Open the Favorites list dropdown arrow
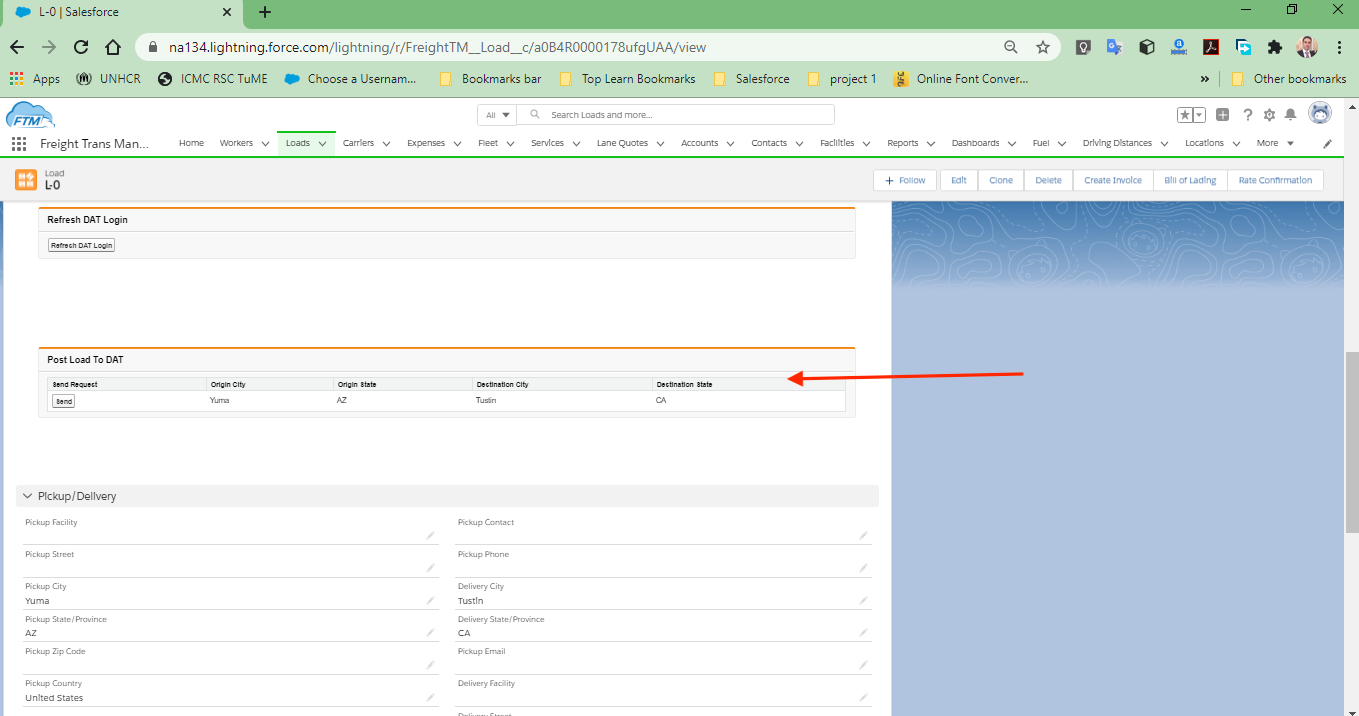Image resolution: width=1359 pixels, height=716 pixels. [1199, 115]
